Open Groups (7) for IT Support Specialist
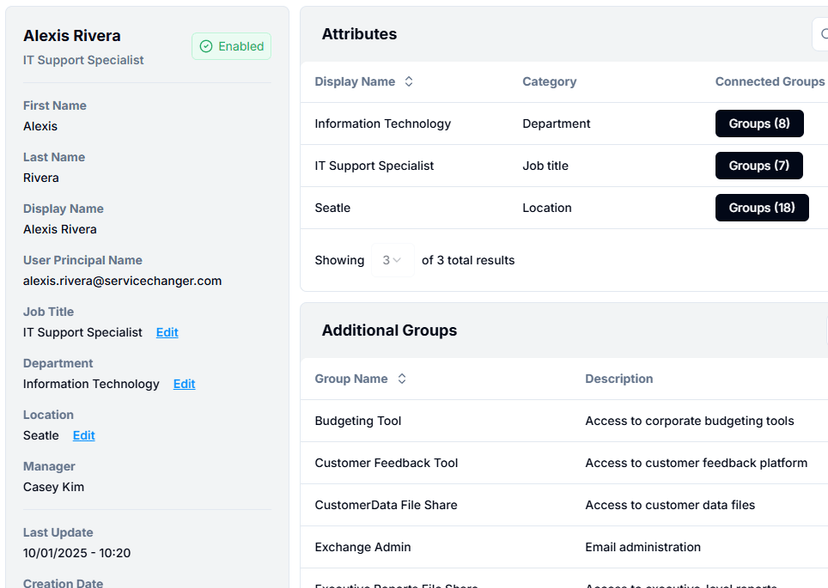Viewport: 828px width, 588px height. point(758,165)
